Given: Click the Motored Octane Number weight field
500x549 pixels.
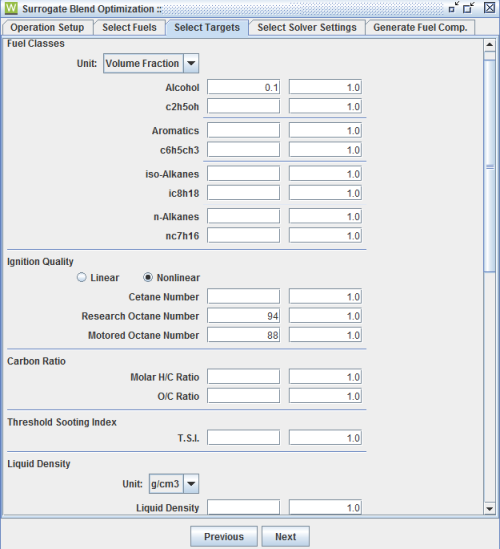Looking at the screenshot, I should (325, 335).
